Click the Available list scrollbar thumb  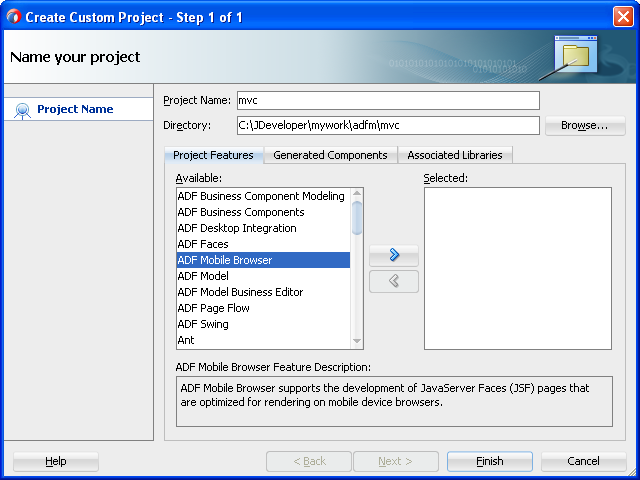point(357,218)
